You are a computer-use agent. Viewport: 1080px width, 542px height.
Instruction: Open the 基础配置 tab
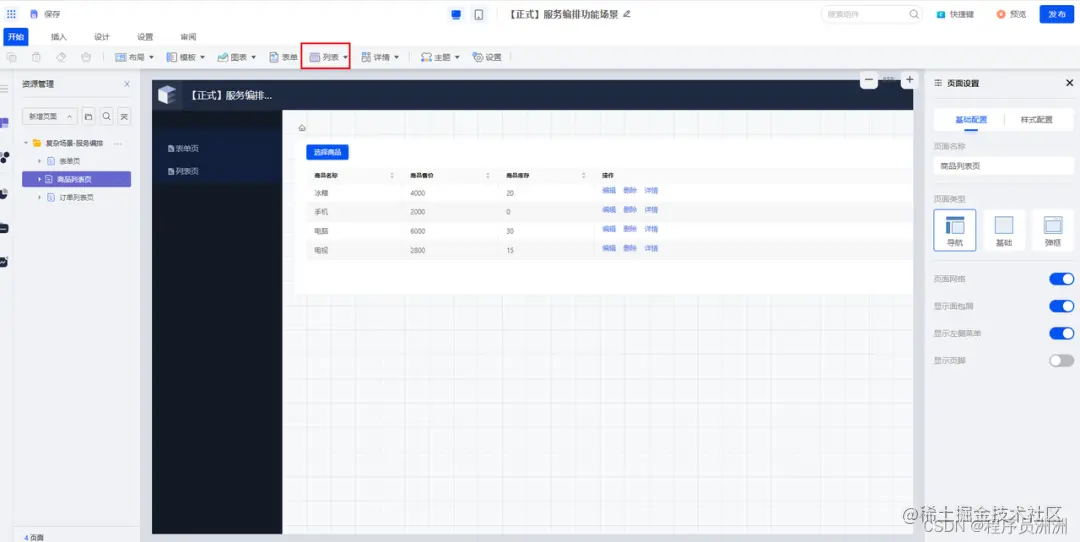[x=970, y=120]
